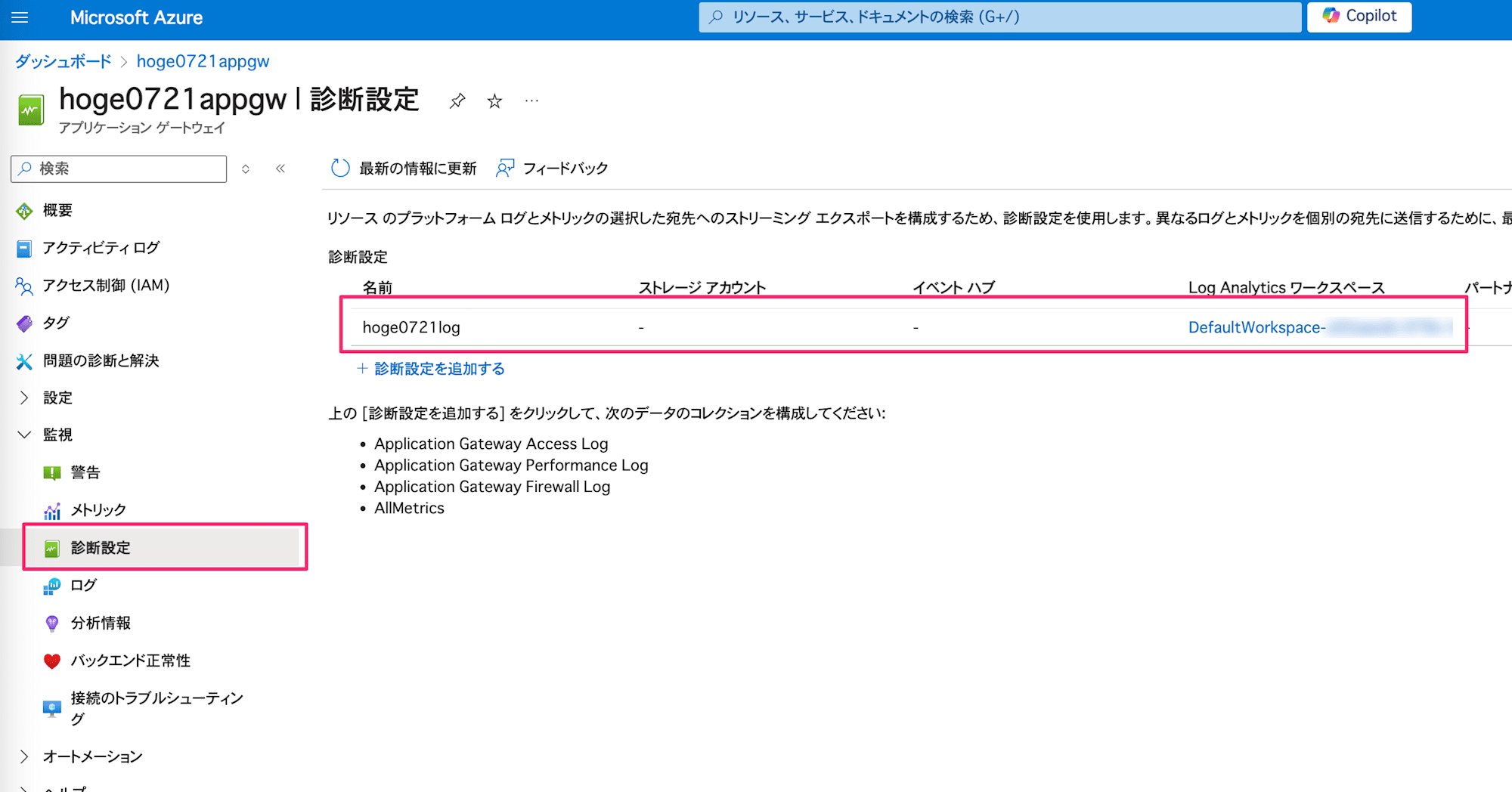Toggle expand/collapse all sidebar groups
The width and height of the screenshot is (1512, 792).
point(246,169)
